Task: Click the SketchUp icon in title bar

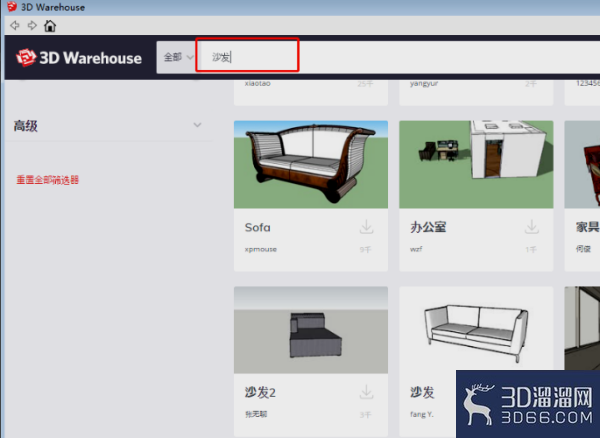Action: [x=12, y=7]
